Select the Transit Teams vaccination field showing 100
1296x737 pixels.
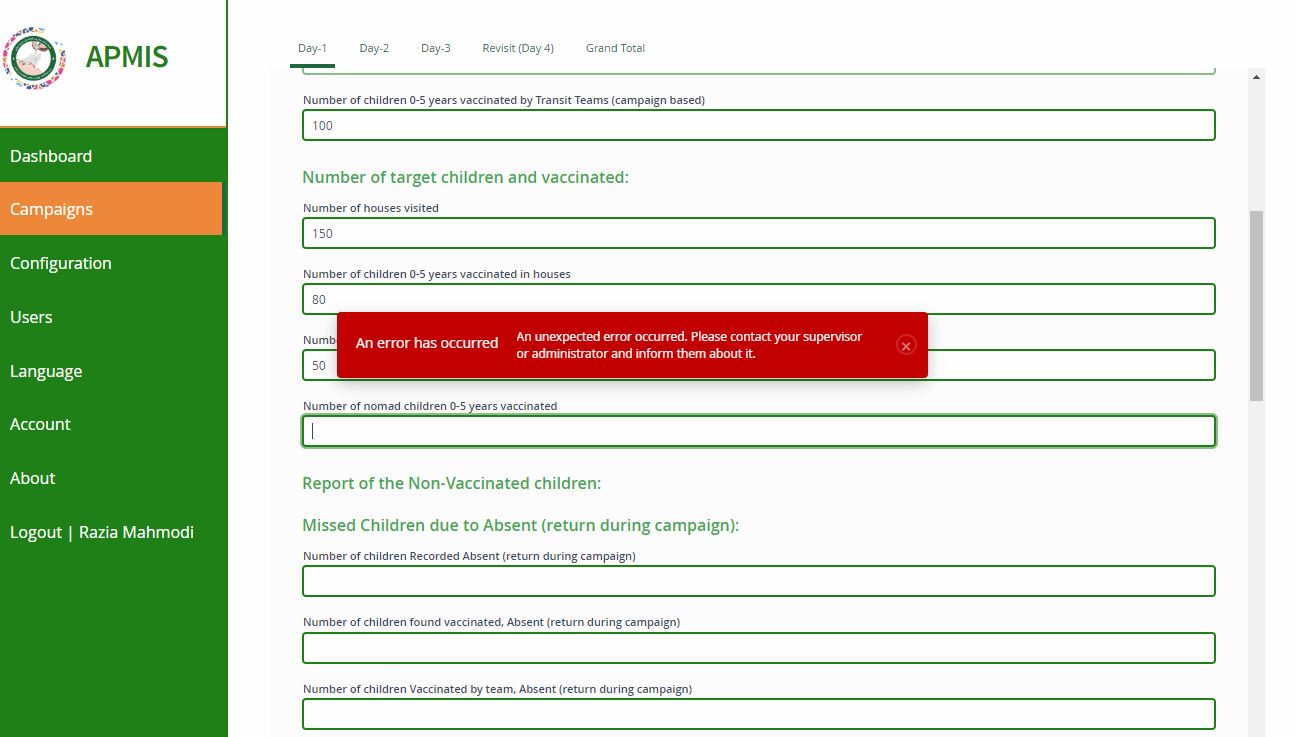(758, 125)
